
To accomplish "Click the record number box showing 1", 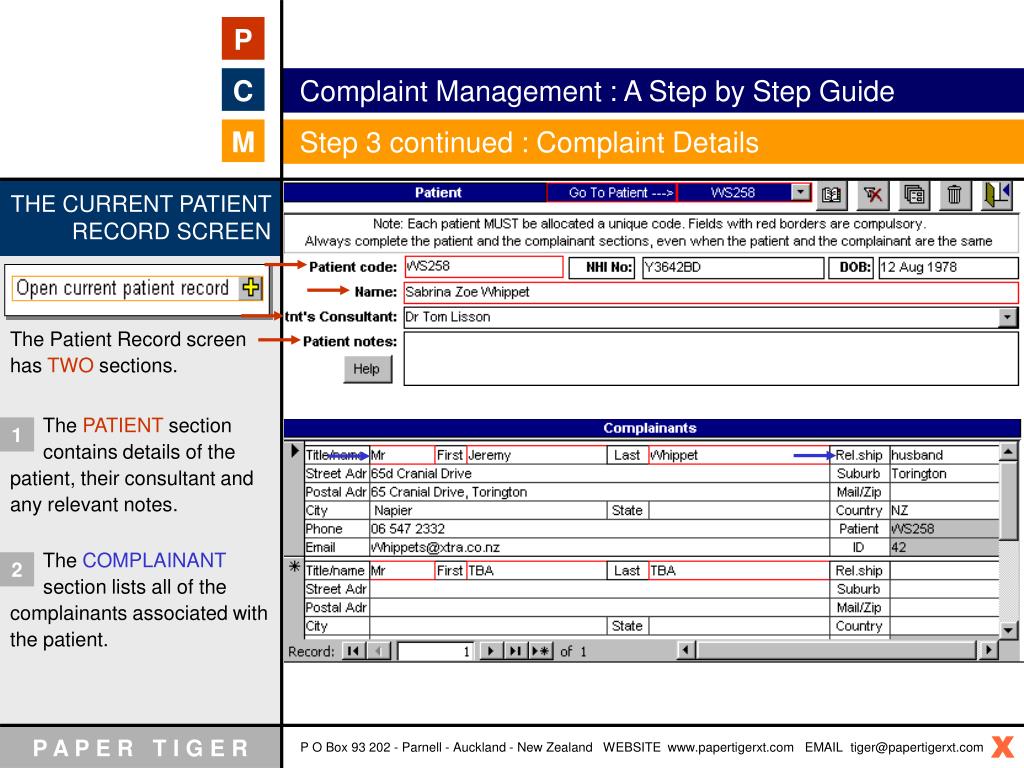I will click(x=435, y=651).
